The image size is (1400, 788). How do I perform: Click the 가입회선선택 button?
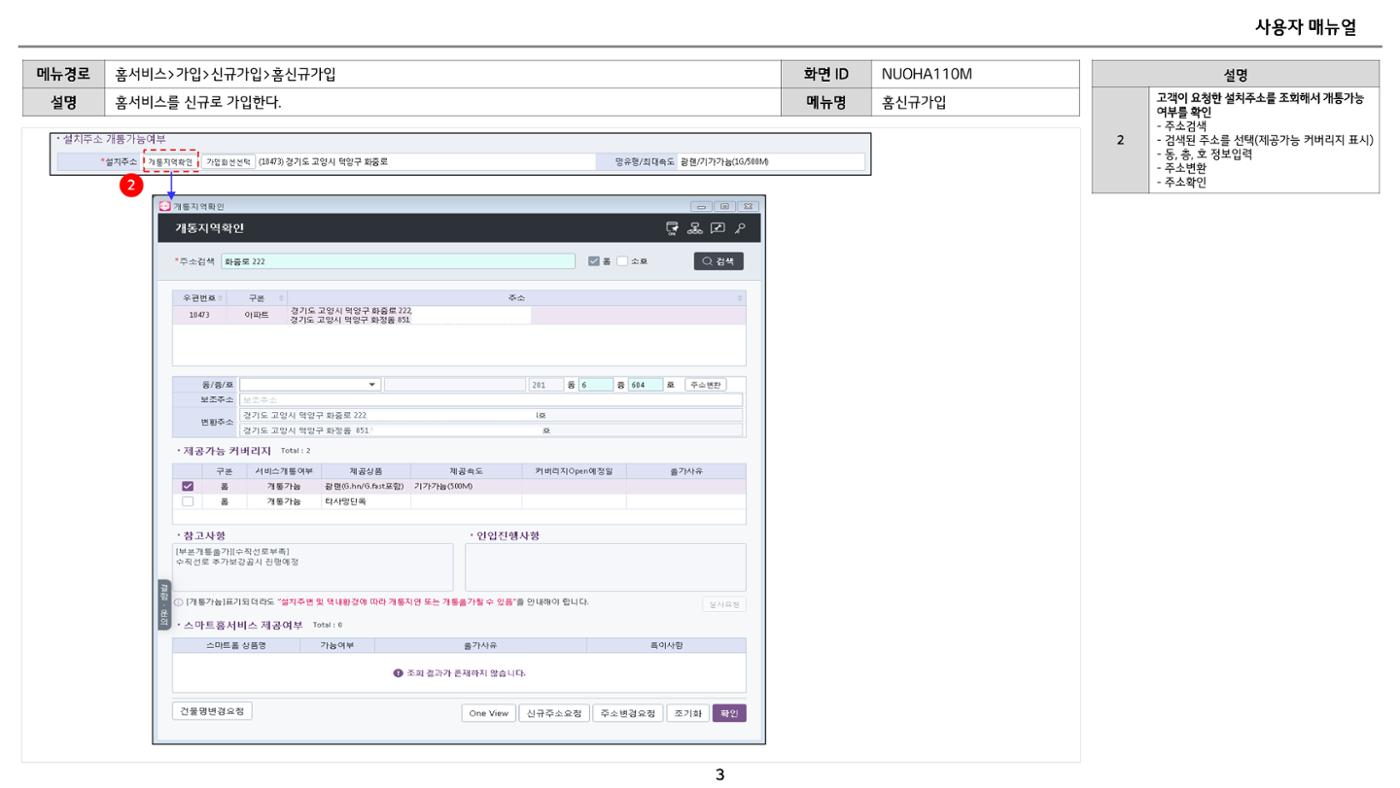(229, 162)
